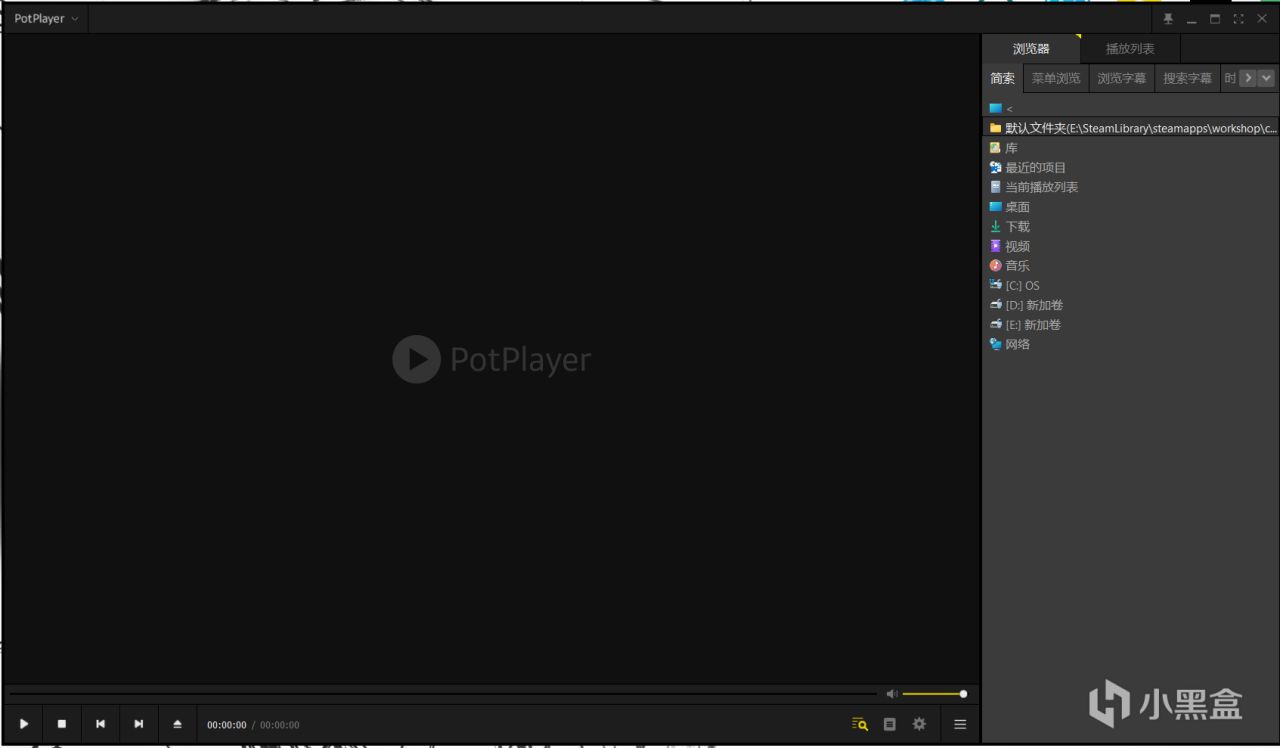
Task: Click the 00:00:00 elapsed time display
Action: [226, 725]
